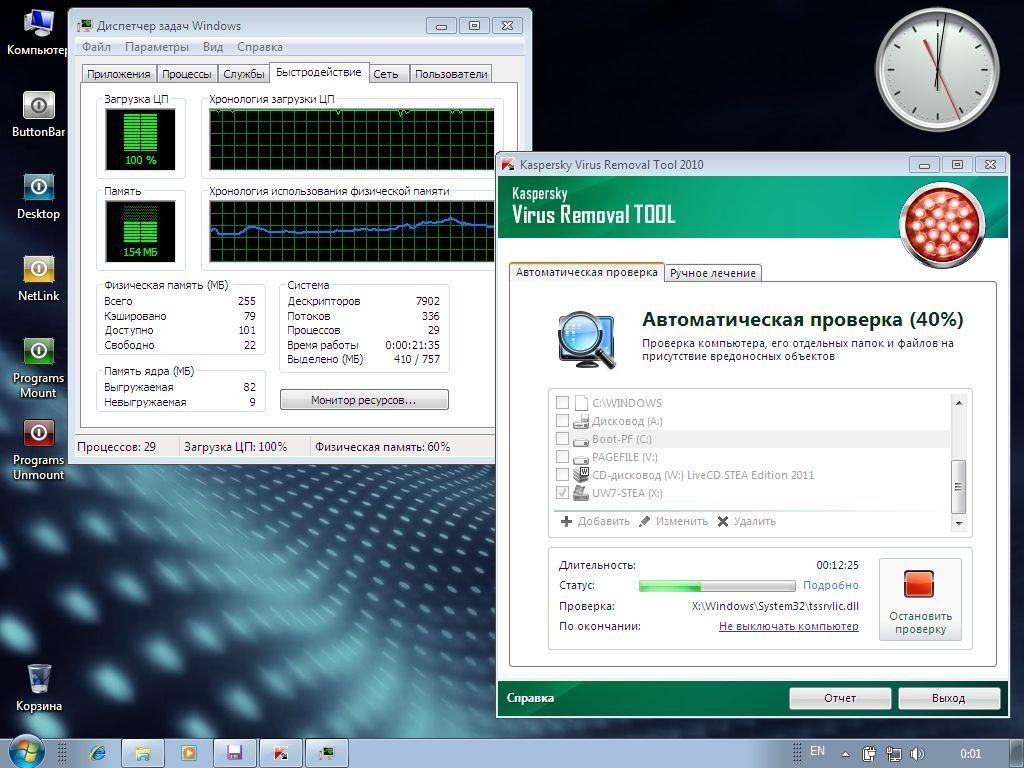Toggle the C:\WINDOWS checkbox
1024x768 pixels.
(x=562, y=402)
